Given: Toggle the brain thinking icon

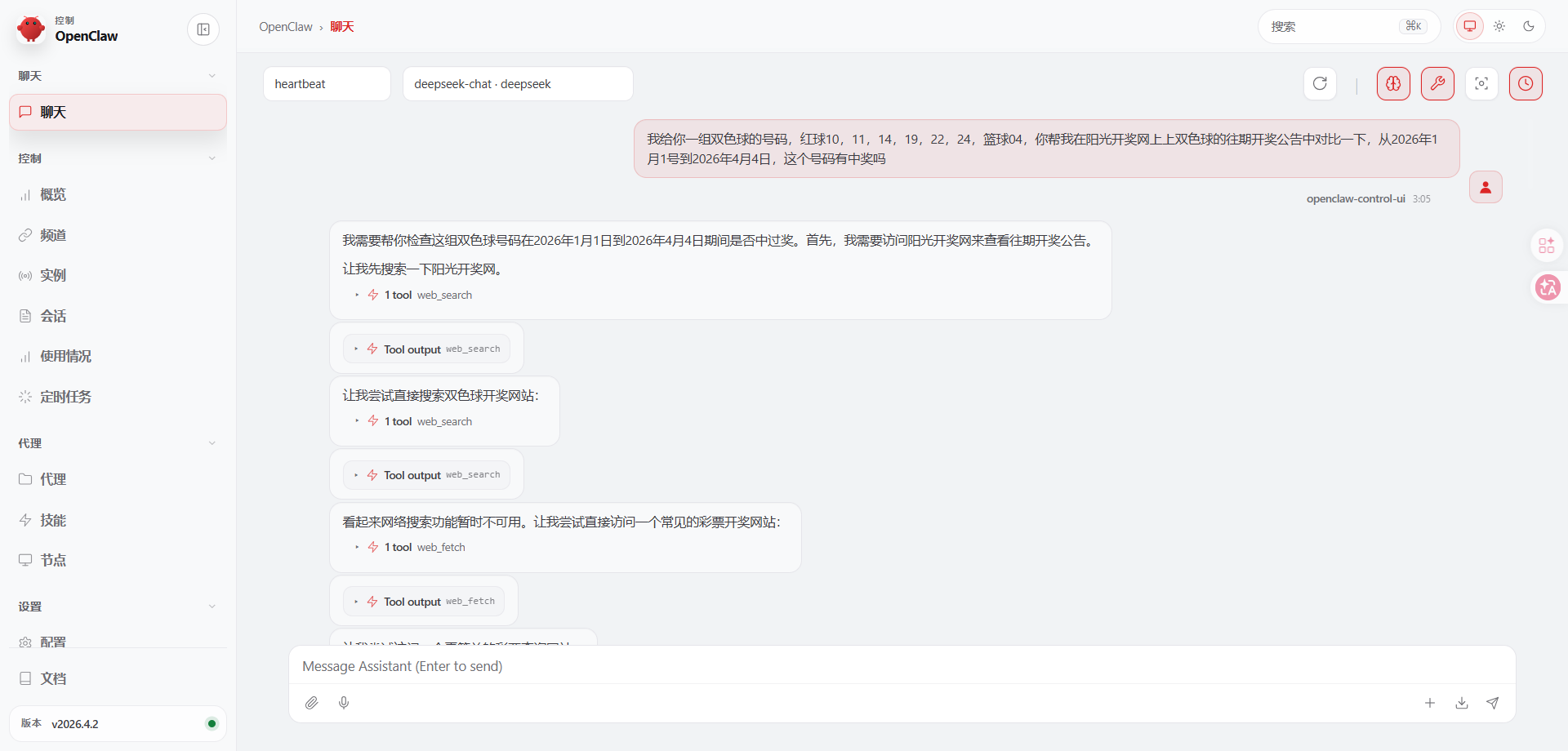Looking at the screenshot, I should point(1393,83).
